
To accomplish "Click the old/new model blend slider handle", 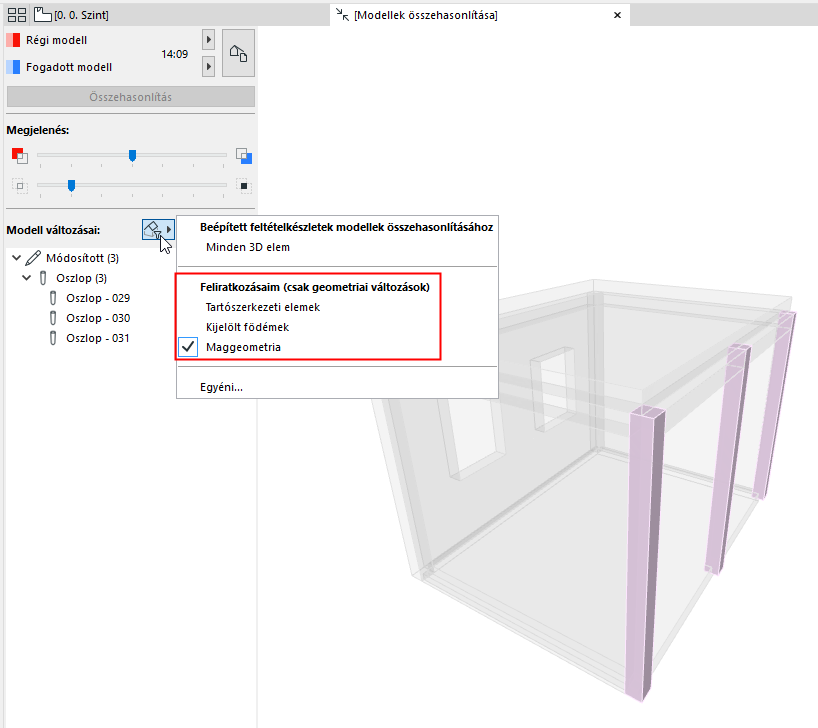I will 133,156.
